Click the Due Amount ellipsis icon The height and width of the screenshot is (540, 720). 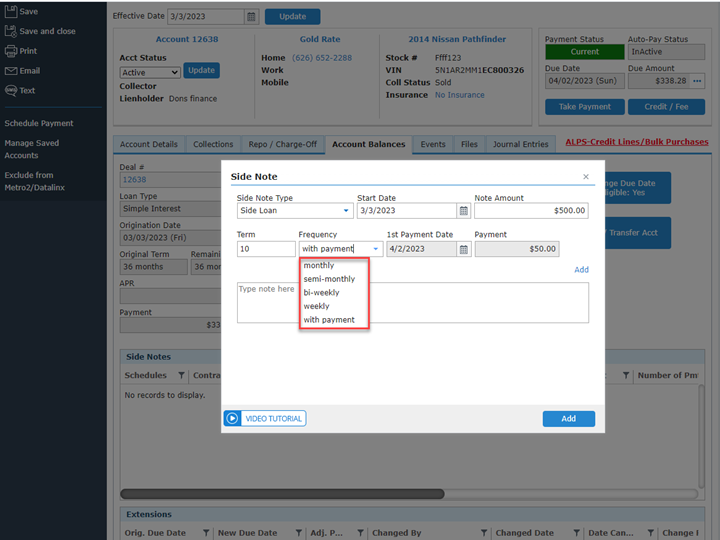click(697, 81)
